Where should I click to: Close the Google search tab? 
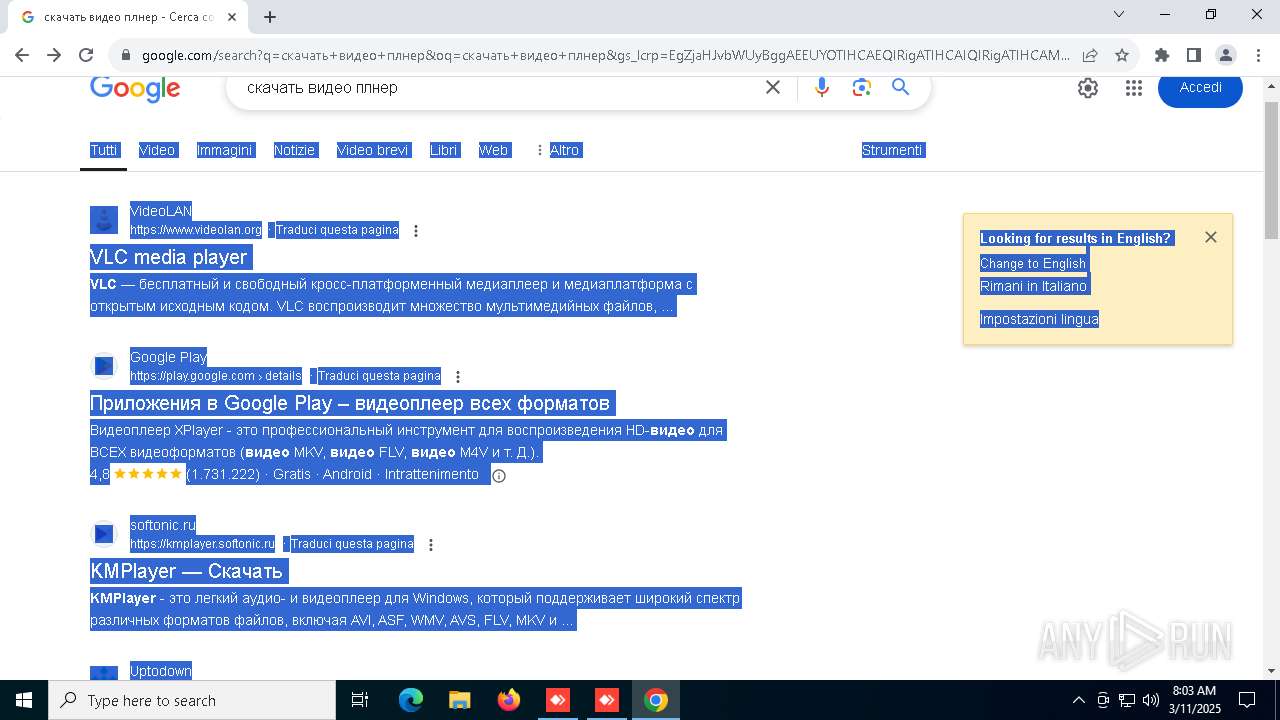coord(232,17)
